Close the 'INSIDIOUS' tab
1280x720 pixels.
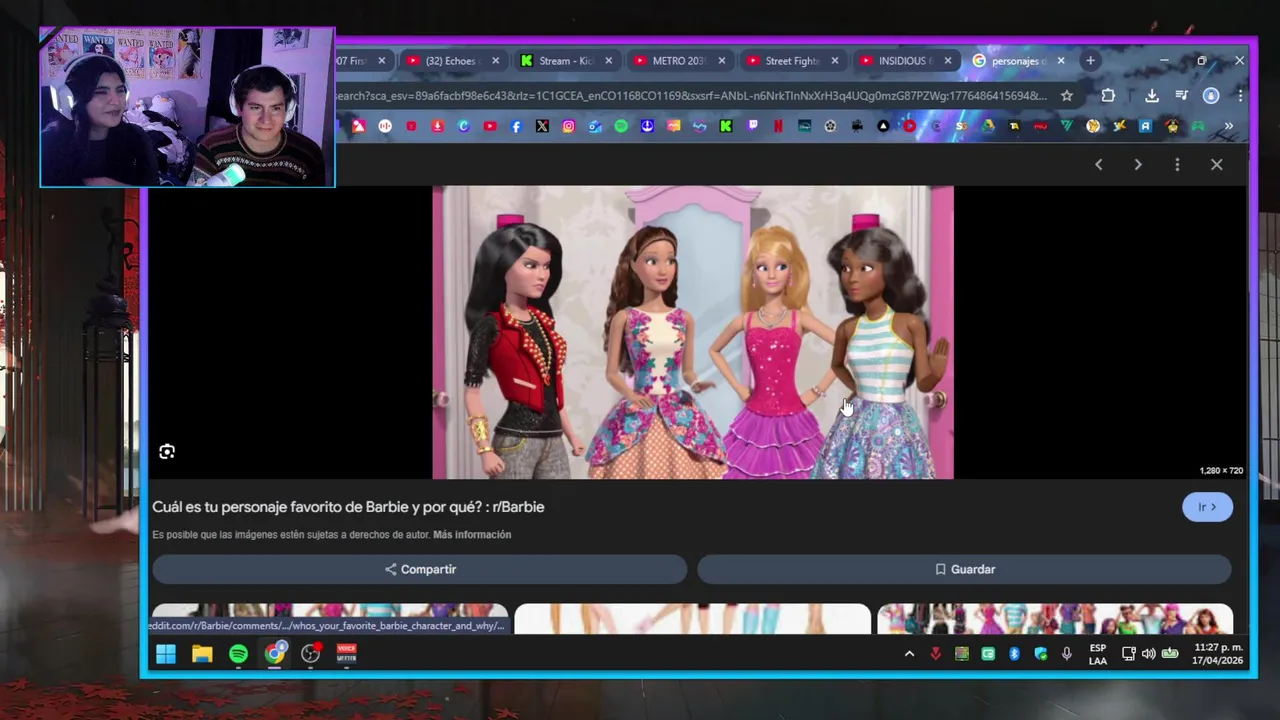(948, 61)
